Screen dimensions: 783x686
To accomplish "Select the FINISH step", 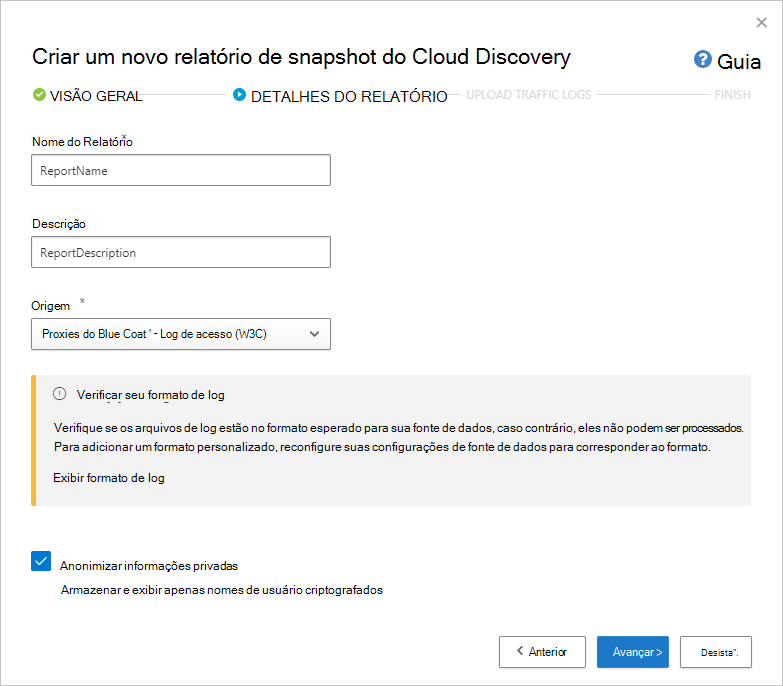I will (x=733, y=95).
